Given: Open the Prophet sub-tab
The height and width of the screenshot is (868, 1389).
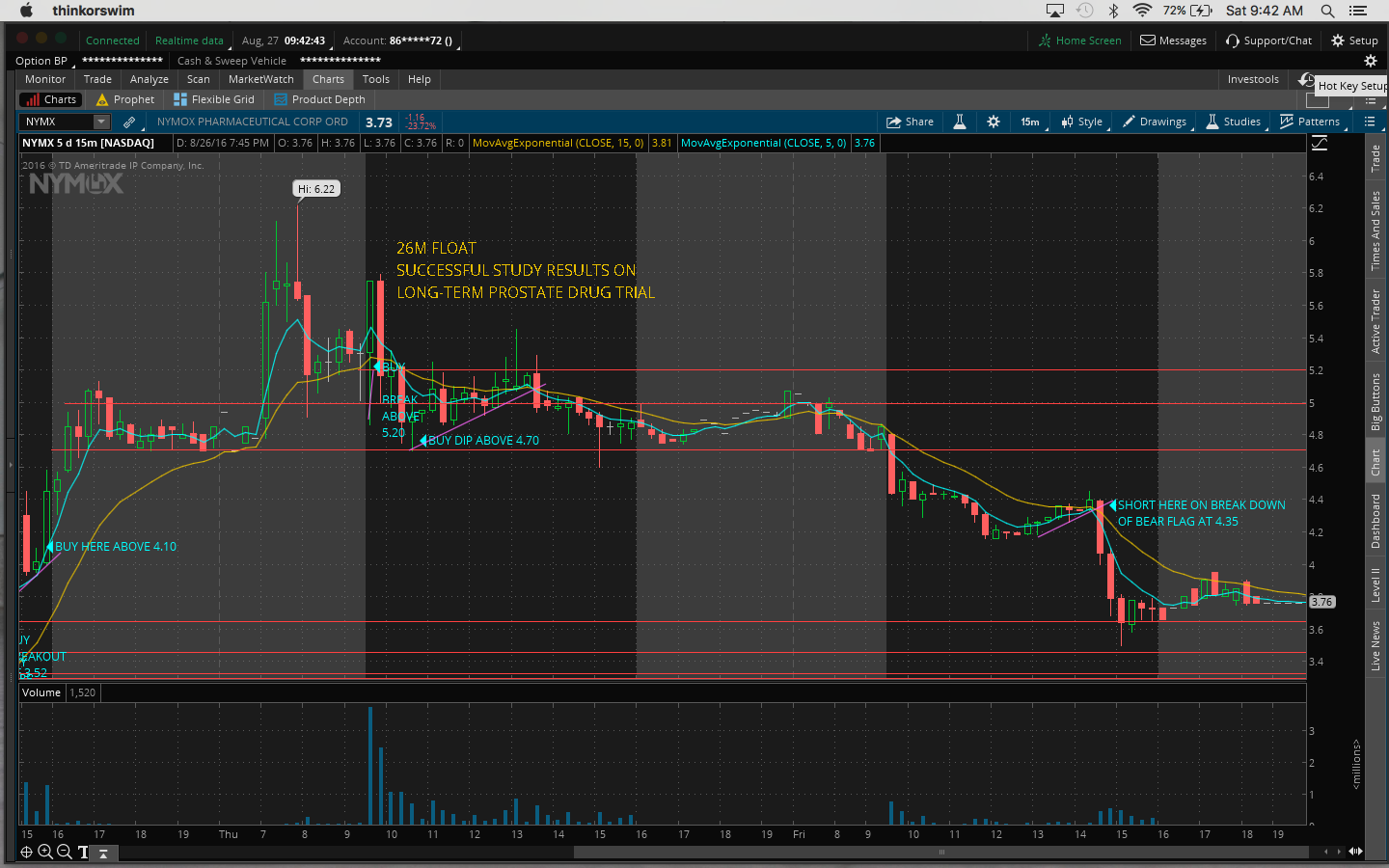Looking at the screenshot, I should (x=124, y=99).
